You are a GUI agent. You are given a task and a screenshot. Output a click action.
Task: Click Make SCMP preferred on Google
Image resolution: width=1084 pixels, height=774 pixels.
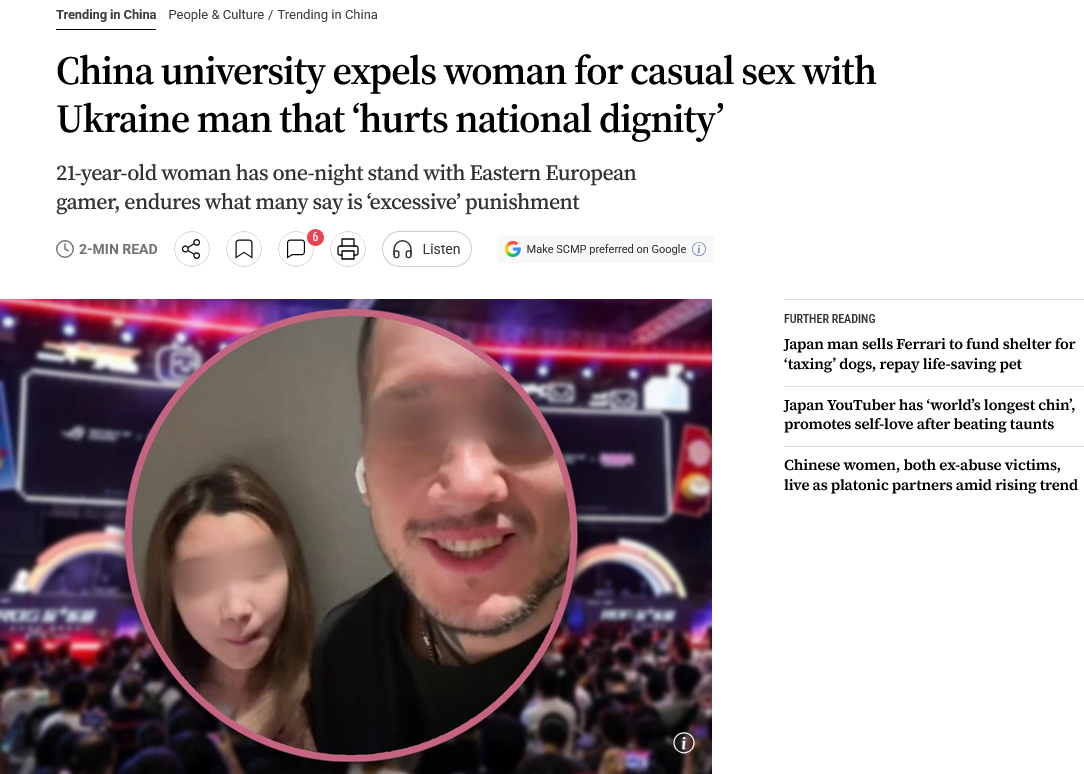coord(604,249)
